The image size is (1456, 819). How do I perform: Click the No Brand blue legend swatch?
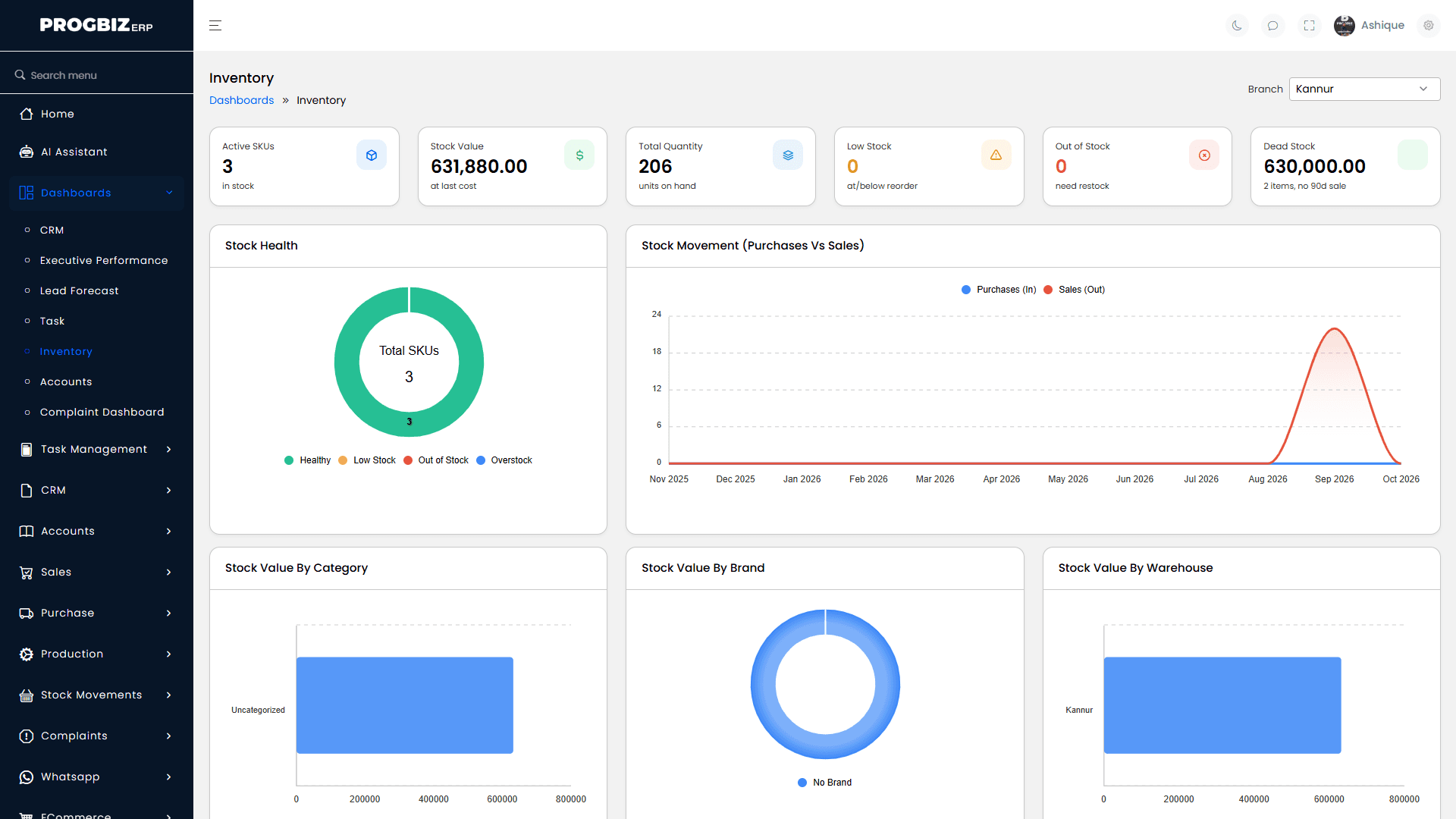pyautogui.click(x=802, y=783)
